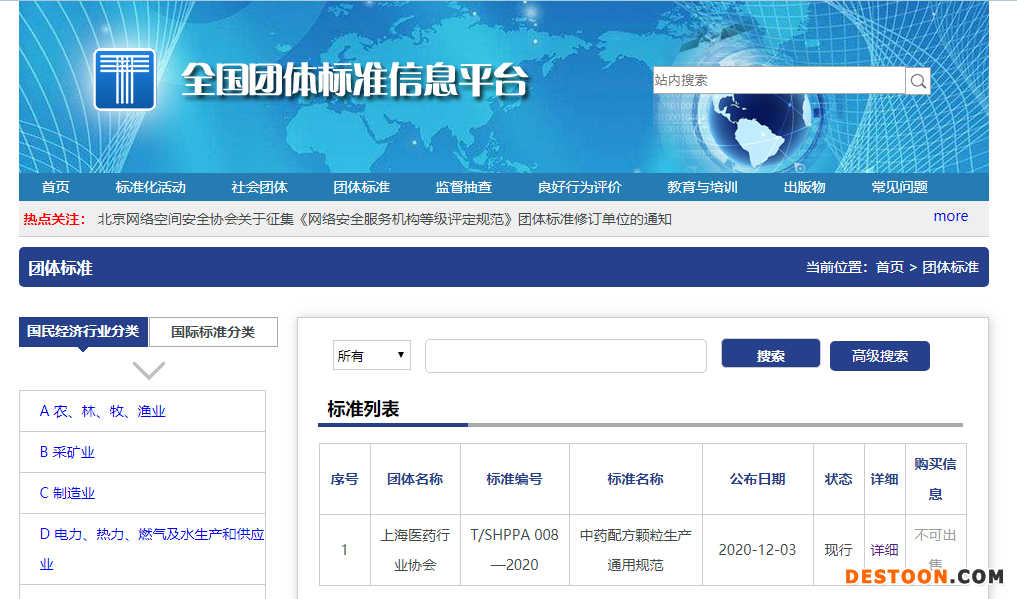Image resolution: width=1017 pixels, height=599 pixels.
Task: Navigate to 良好行为评价 page
Action: [579, 187]
